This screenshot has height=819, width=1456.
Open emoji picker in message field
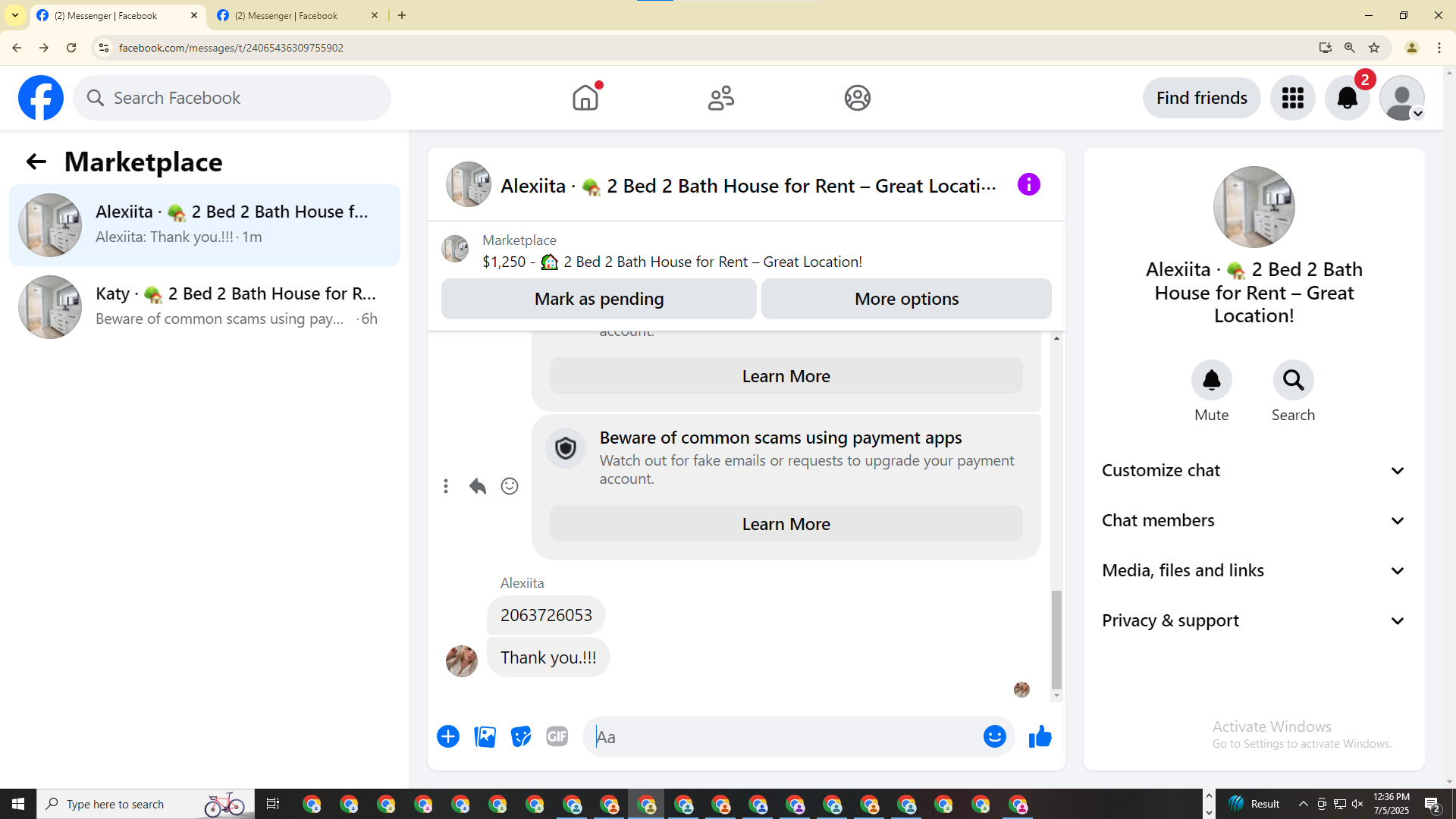pyautogui.click(x=994, y=736)
